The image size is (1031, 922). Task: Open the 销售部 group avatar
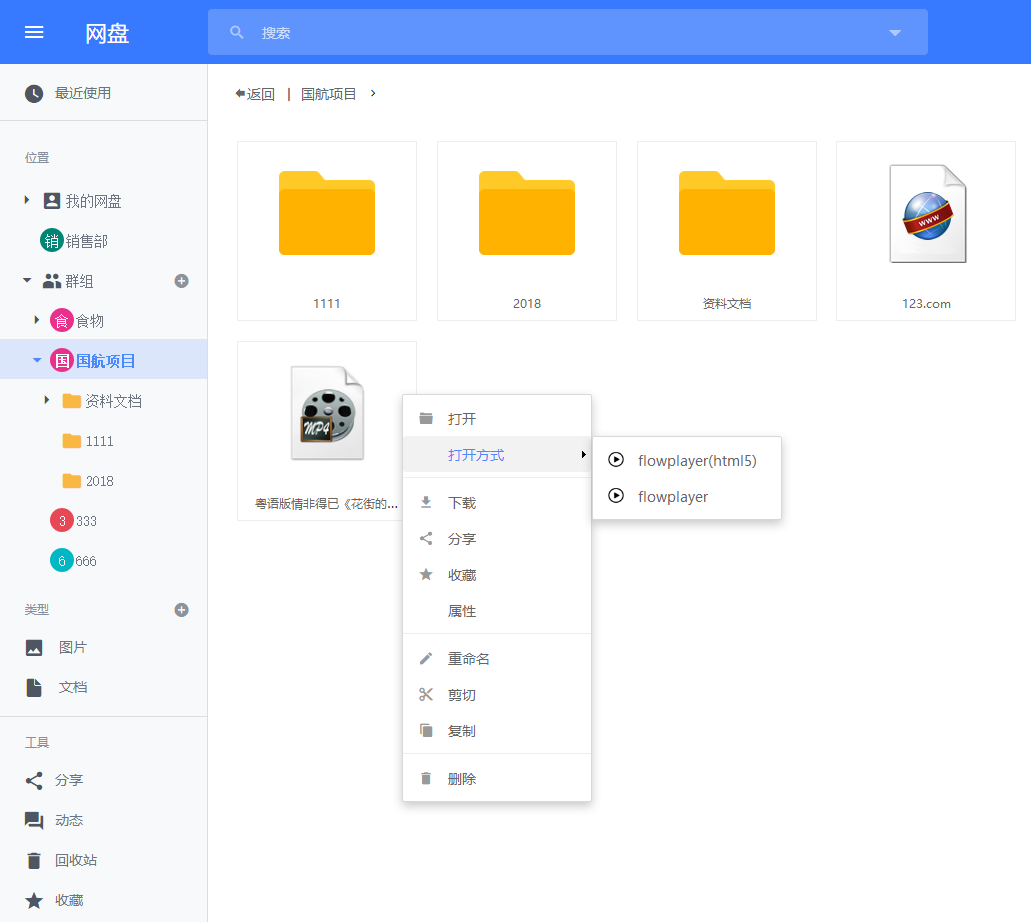(x=52, y=241)
